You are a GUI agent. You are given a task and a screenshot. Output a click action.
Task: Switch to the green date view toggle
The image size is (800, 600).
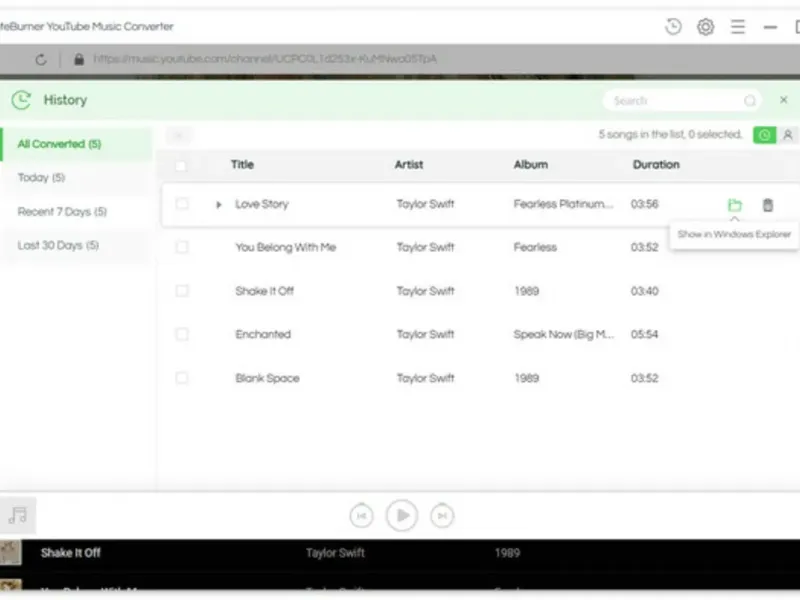[764, 135]
